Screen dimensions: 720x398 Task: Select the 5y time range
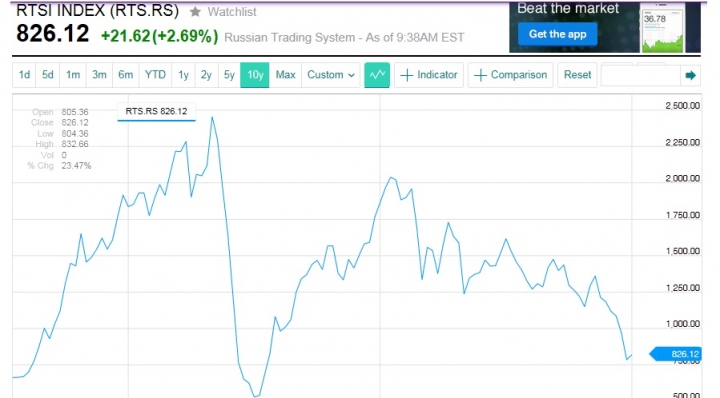coord(229,75)
